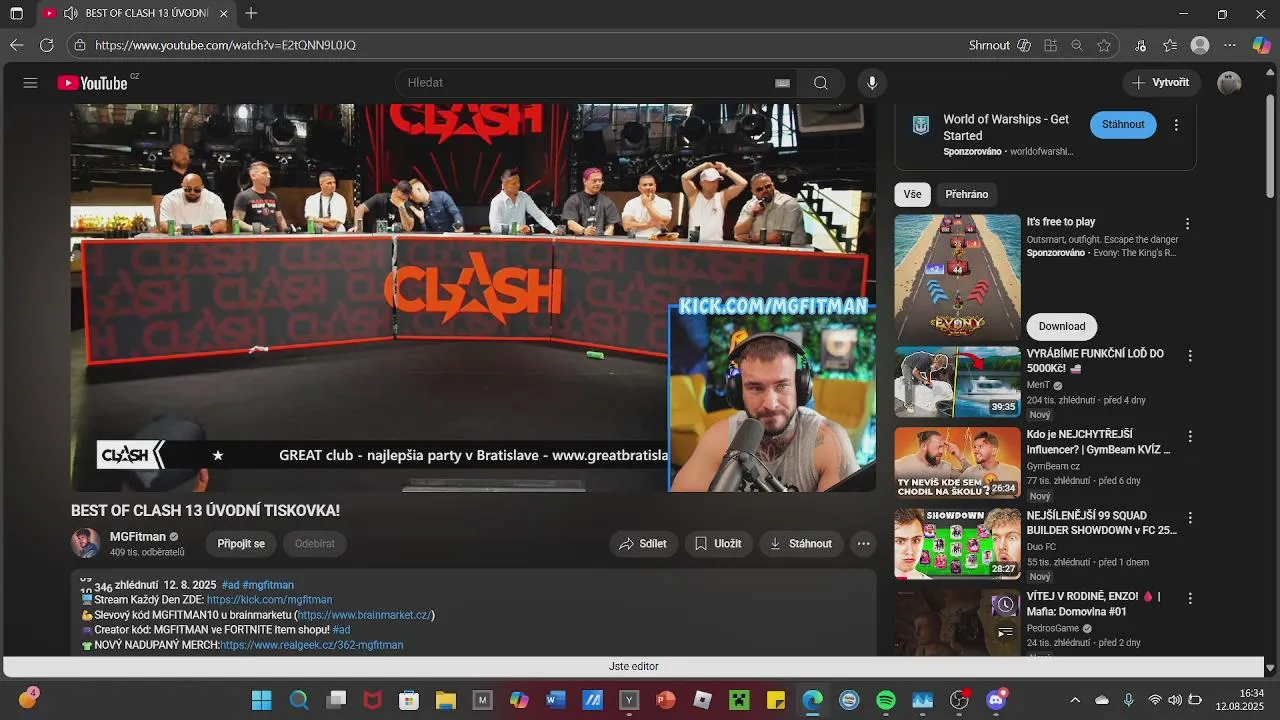Open the brainmarket.cz link
Image resolution: width=1280 pixels, height=720 pixels.
click(364, 615)
